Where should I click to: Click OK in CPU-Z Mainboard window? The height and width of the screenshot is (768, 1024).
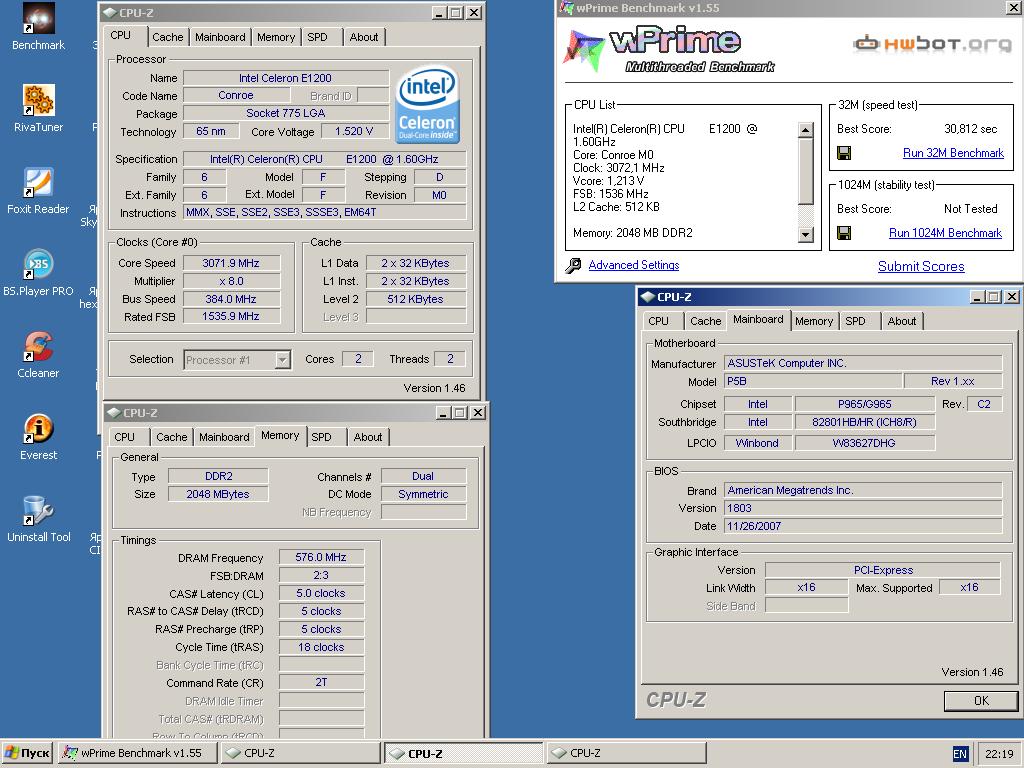point(981,701)
